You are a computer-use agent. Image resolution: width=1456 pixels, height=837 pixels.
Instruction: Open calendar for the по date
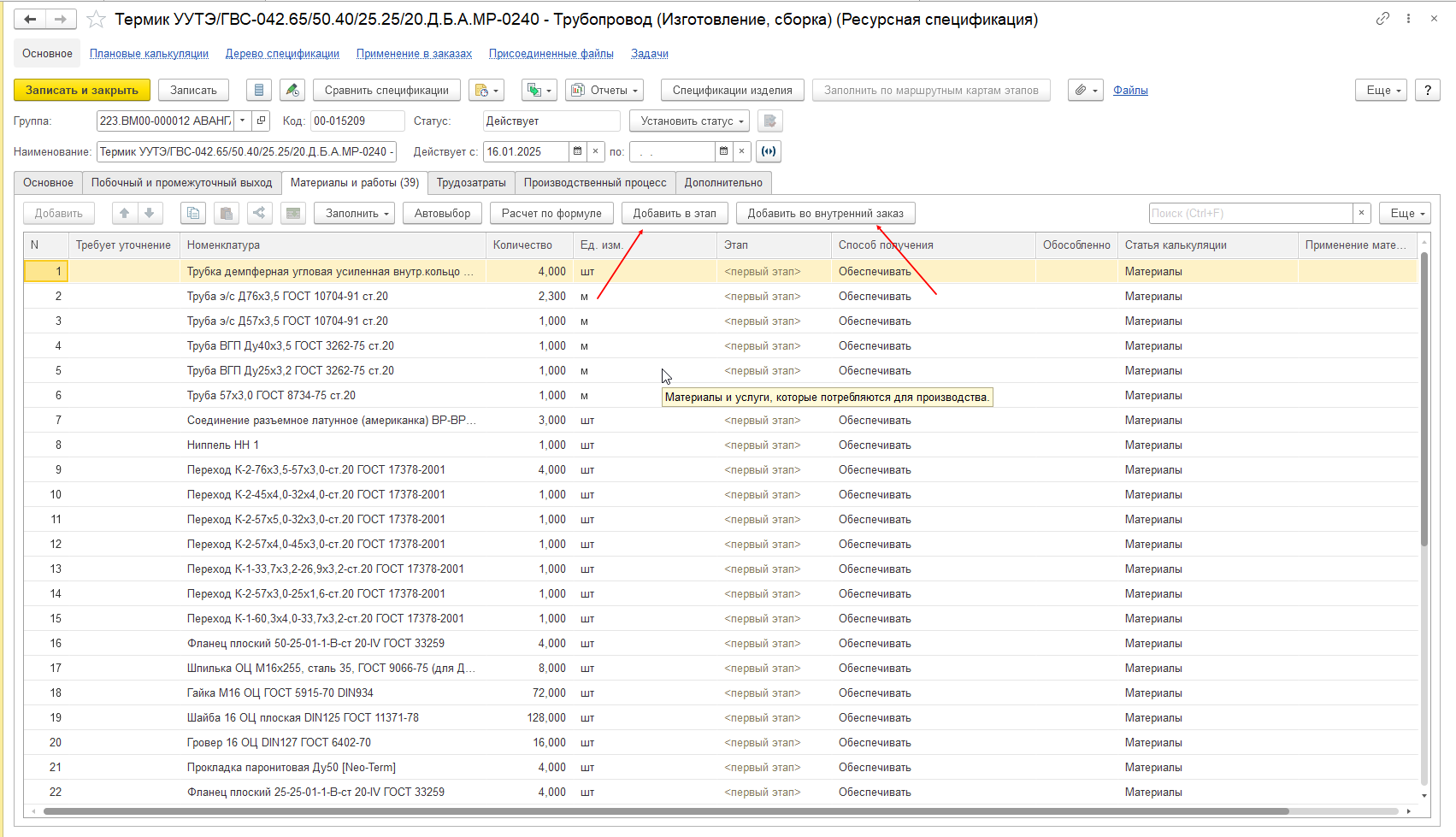click(x=724, y=151)
